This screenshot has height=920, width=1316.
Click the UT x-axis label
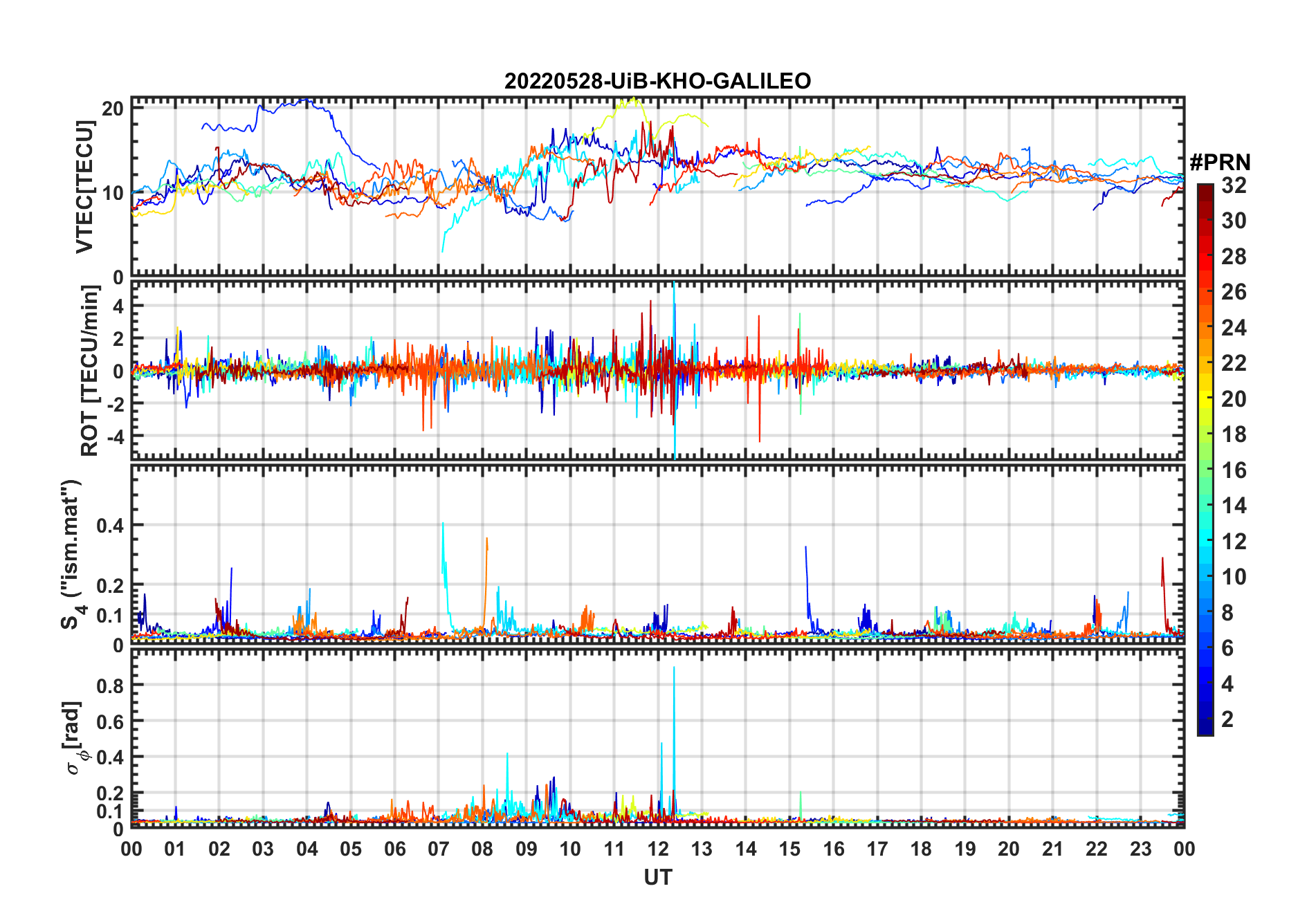pyautogui.click(x=657, y=878)
